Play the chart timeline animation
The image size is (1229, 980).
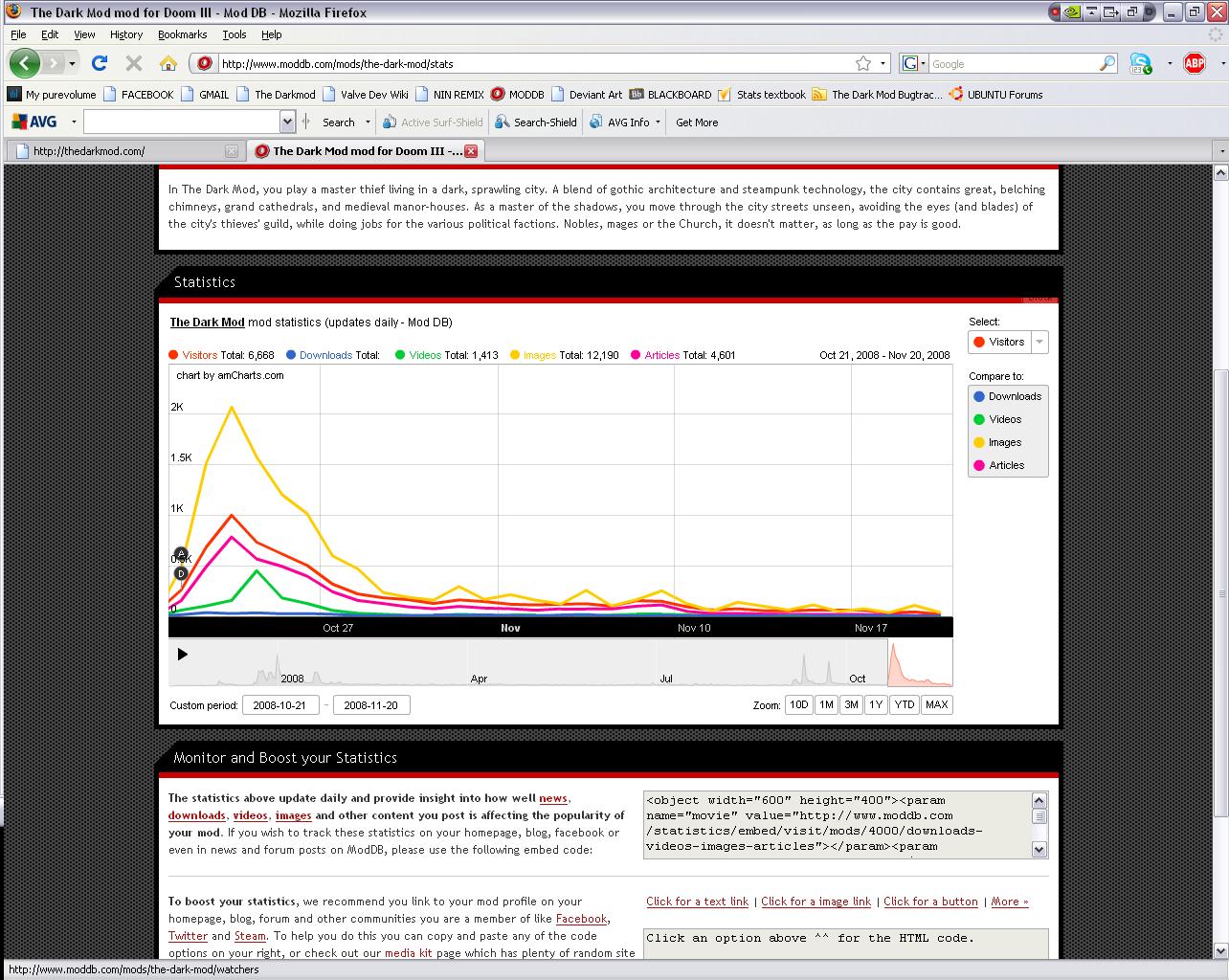pyautogui.click(x=182, y=655)
